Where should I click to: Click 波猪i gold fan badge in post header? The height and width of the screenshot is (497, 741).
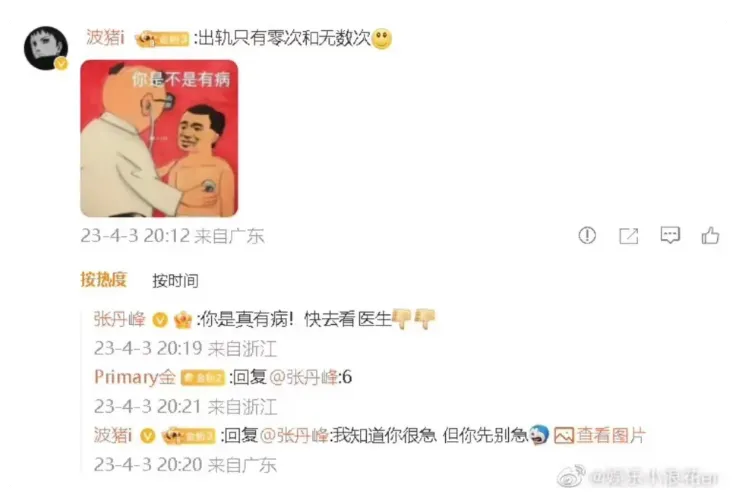[x=162, y=39]
